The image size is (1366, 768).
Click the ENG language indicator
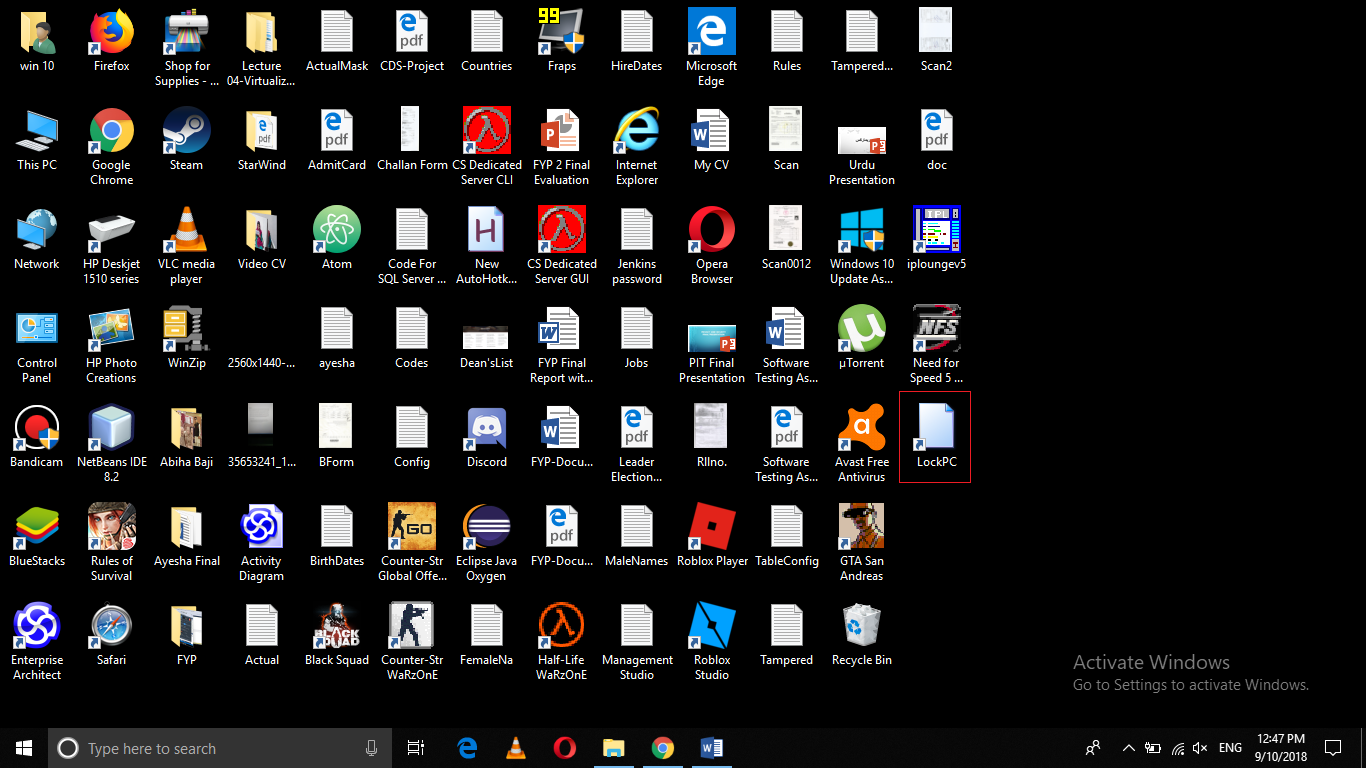click(x=1229, y=747)
